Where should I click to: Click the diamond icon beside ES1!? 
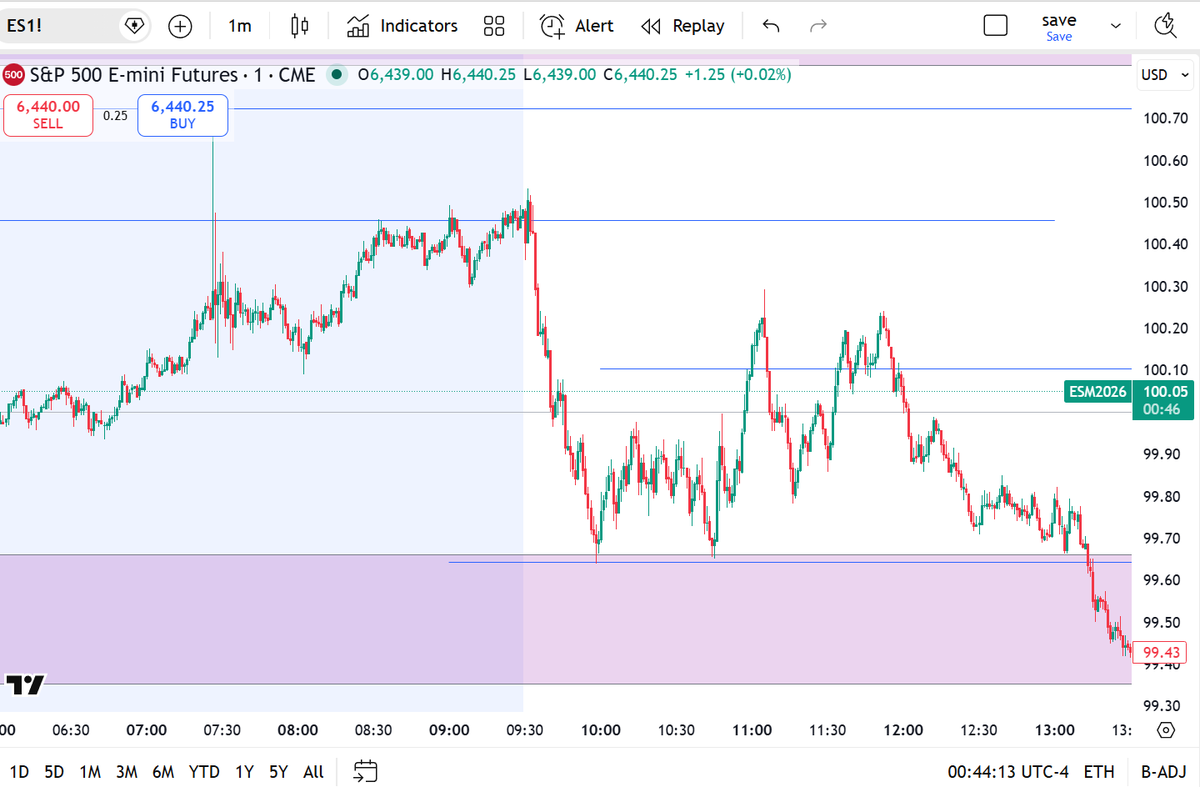pos(133,26)
